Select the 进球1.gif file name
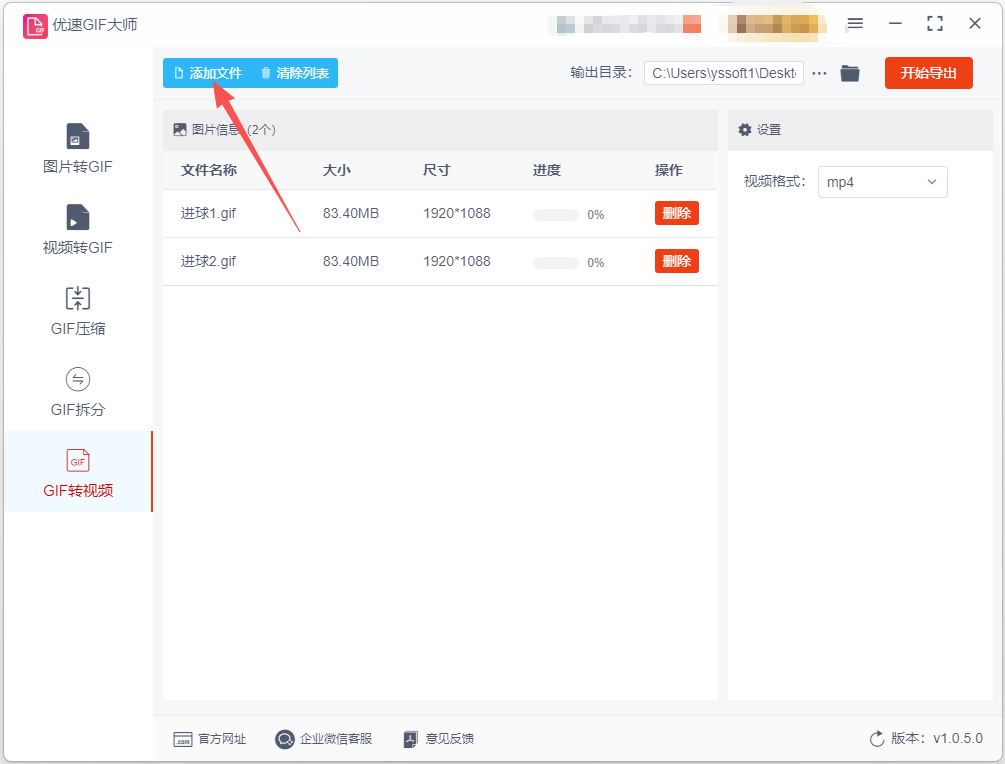This screenshot has width=1005, height=764. (208, 213)
